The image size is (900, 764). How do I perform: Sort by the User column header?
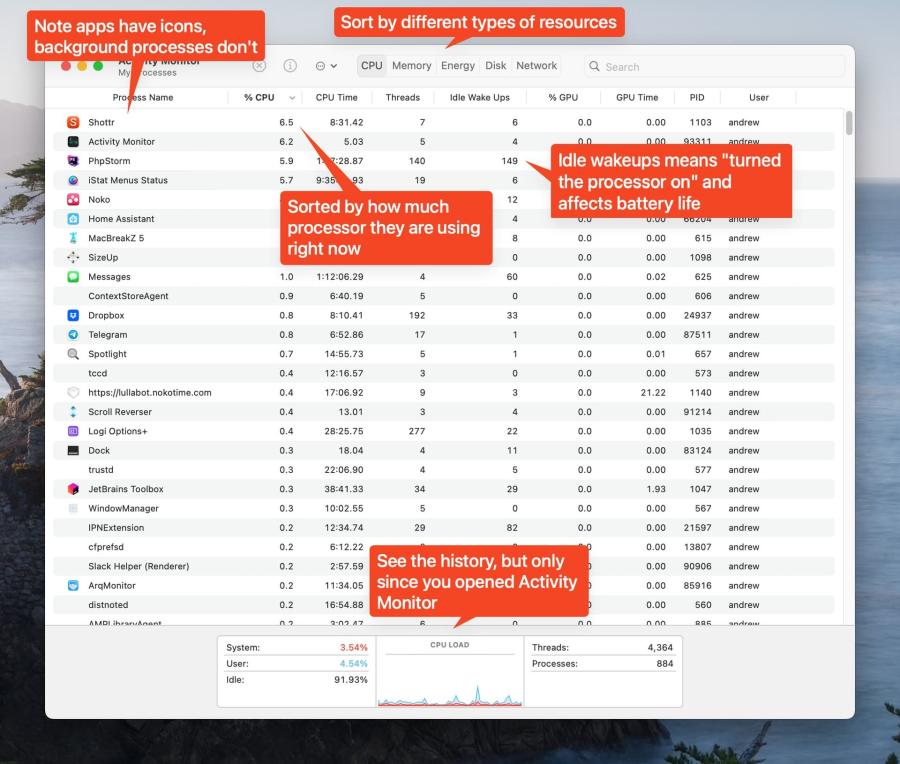(758, 98)
